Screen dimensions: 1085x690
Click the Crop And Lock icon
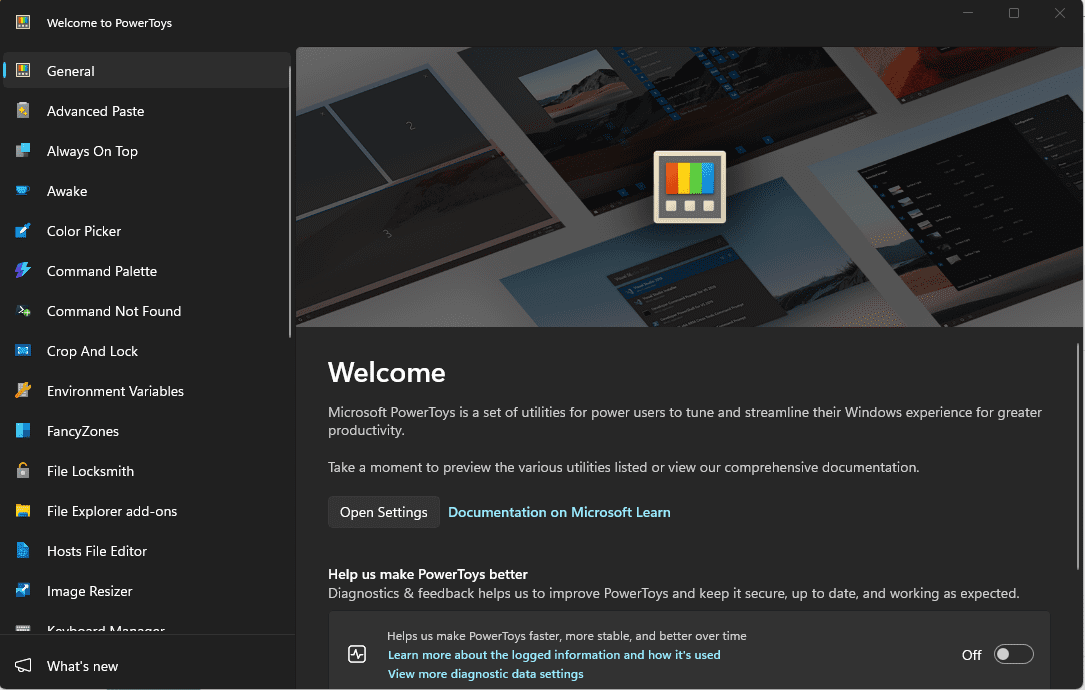click(23, 351)
